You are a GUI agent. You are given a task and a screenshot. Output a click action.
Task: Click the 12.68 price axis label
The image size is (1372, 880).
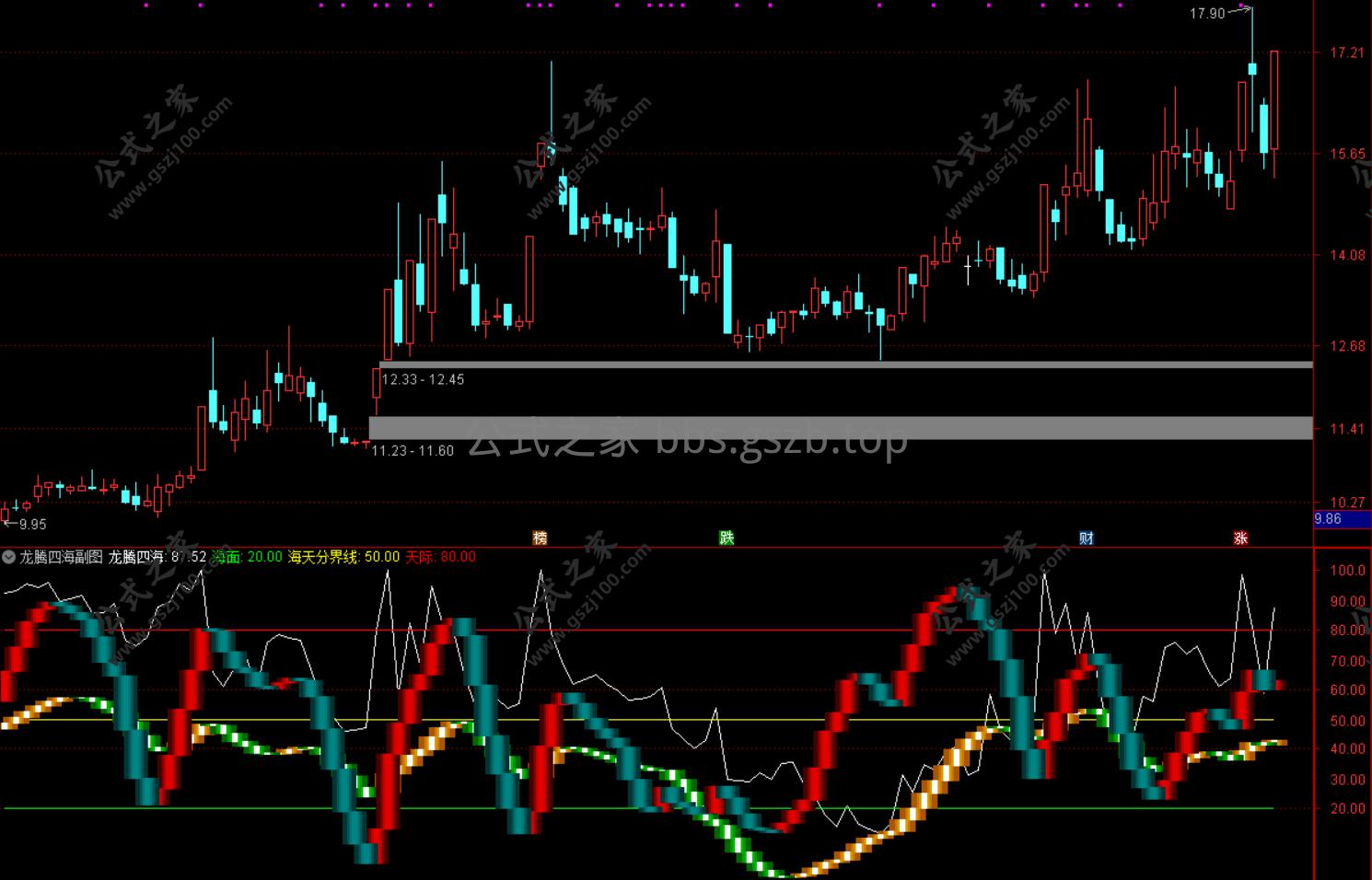pyautogui.click(x=1346, y=346)
